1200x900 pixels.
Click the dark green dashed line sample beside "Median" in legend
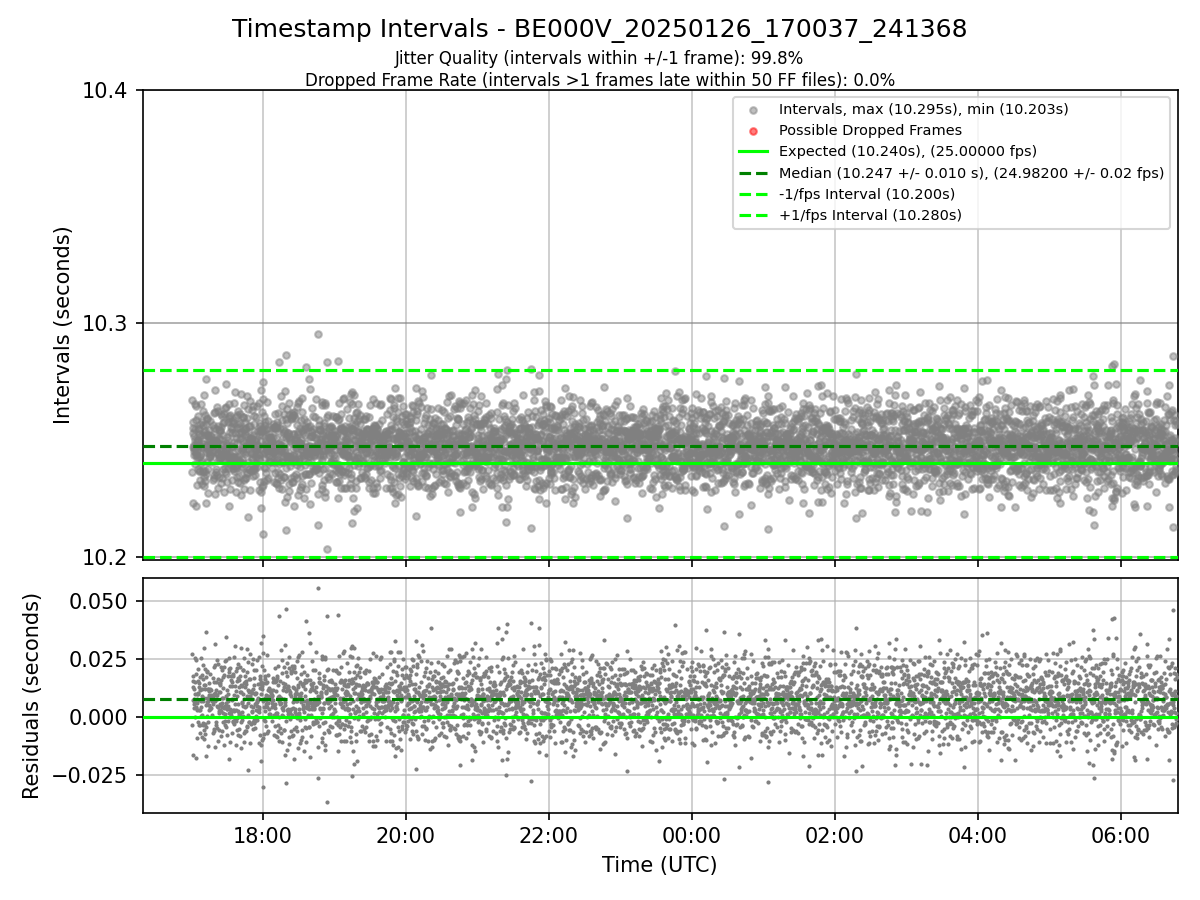click(x=754, y=173)
